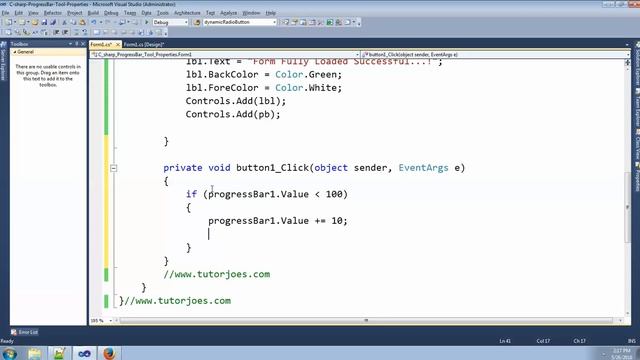
Task: Open the Debug menu
Action: (111, 13)
